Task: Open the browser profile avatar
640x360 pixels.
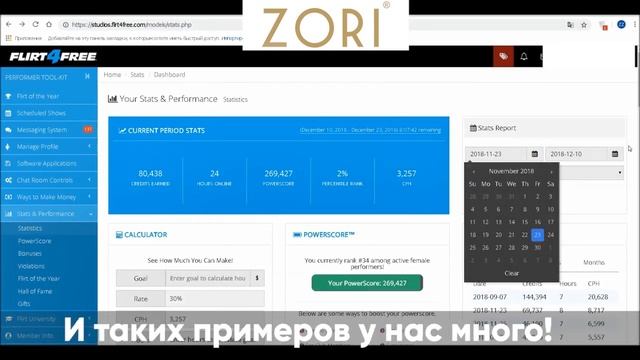Action: coord(621,24)
